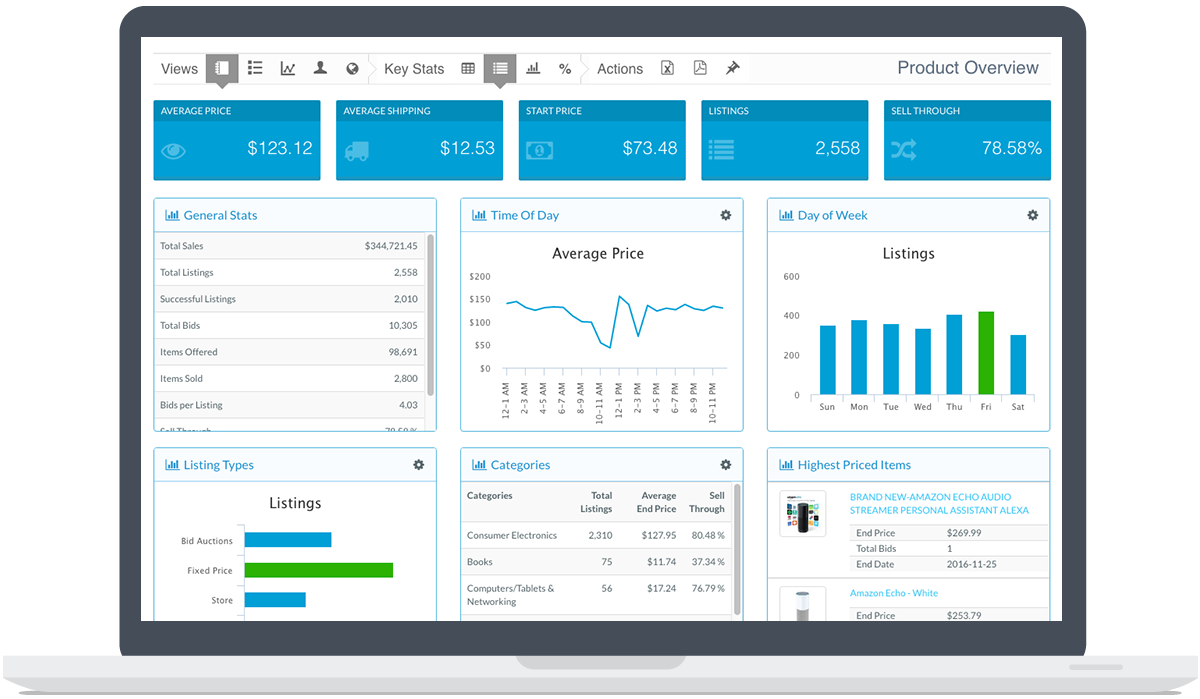
Task: Select the Key Stats percent icon
Action: tap(565, 68)
